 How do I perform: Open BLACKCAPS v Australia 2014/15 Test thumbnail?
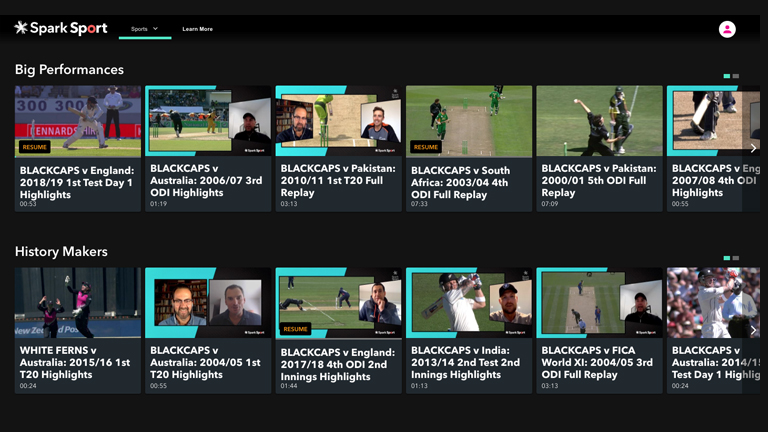[714, 303]
